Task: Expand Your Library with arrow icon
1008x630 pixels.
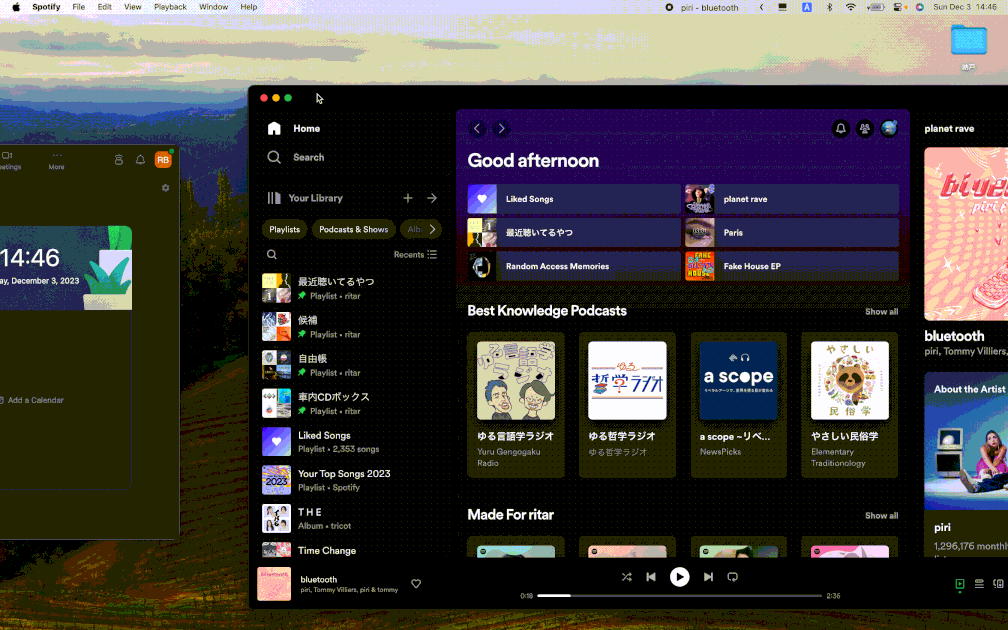Action: (x=432, y=198)
